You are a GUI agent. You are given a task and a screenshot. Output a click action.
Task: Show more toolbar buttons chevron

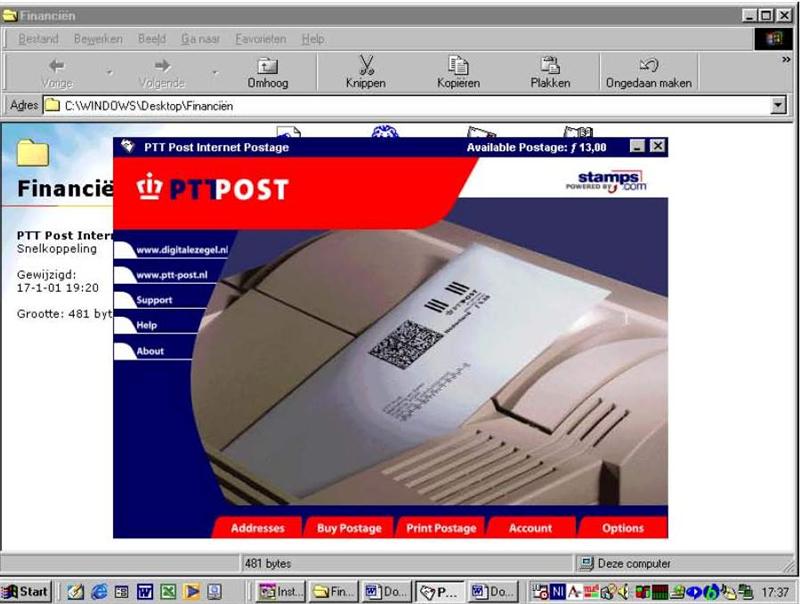(x=786, y=60)
